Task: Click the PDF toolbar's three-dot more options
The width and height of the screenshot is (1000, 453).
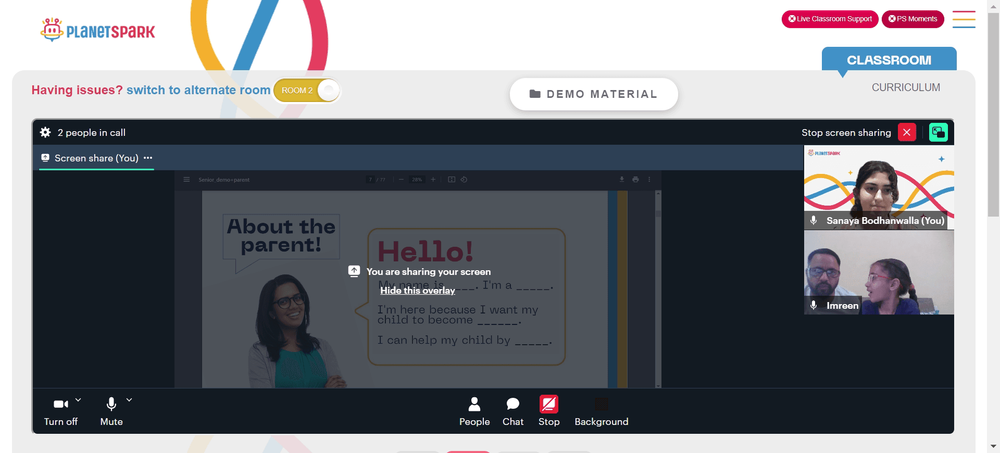Action: [649, 179]
